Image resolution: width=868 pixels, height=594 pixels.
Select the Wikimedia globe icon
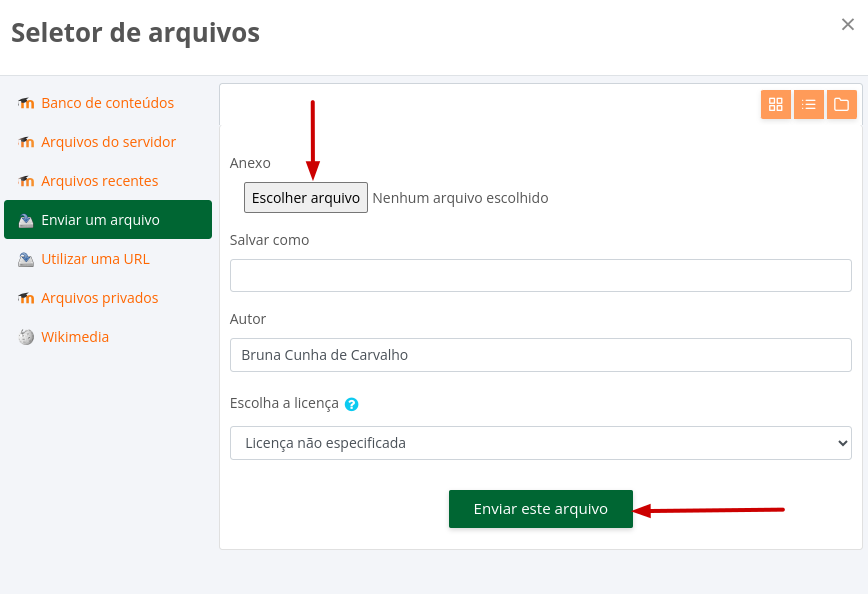(x=26, y=337)
